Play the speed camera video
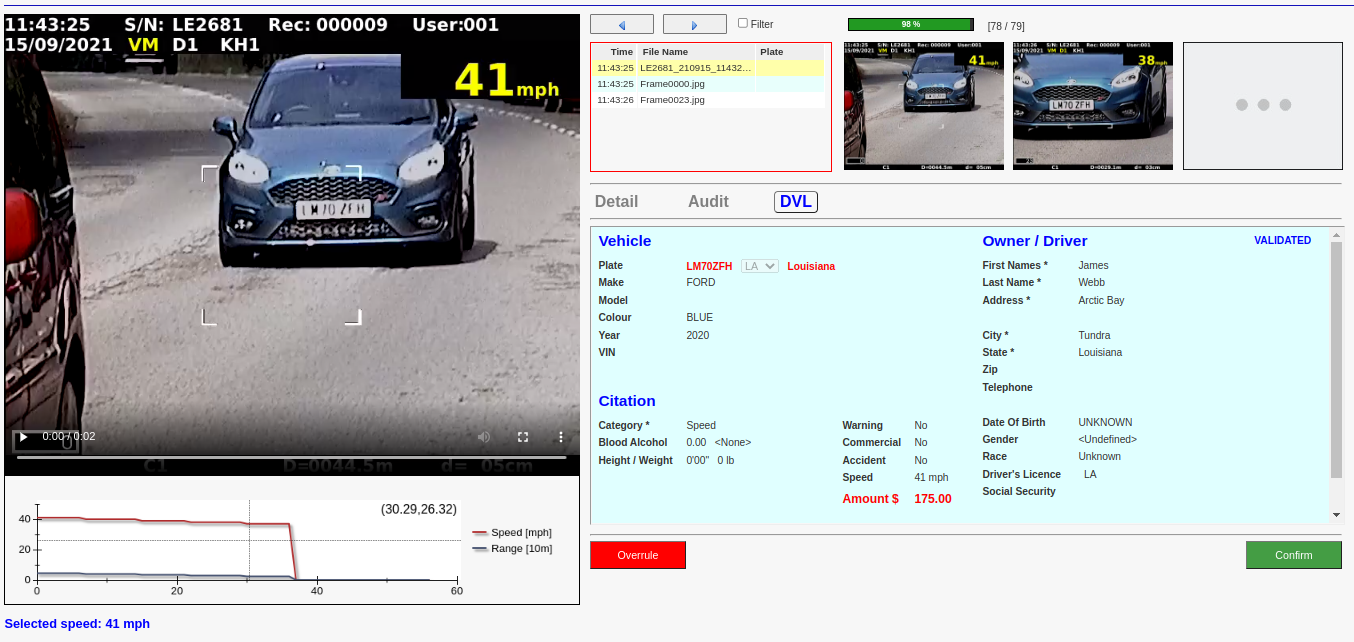The width and height of the screenshot is (1354, 642). coord(24,437)
